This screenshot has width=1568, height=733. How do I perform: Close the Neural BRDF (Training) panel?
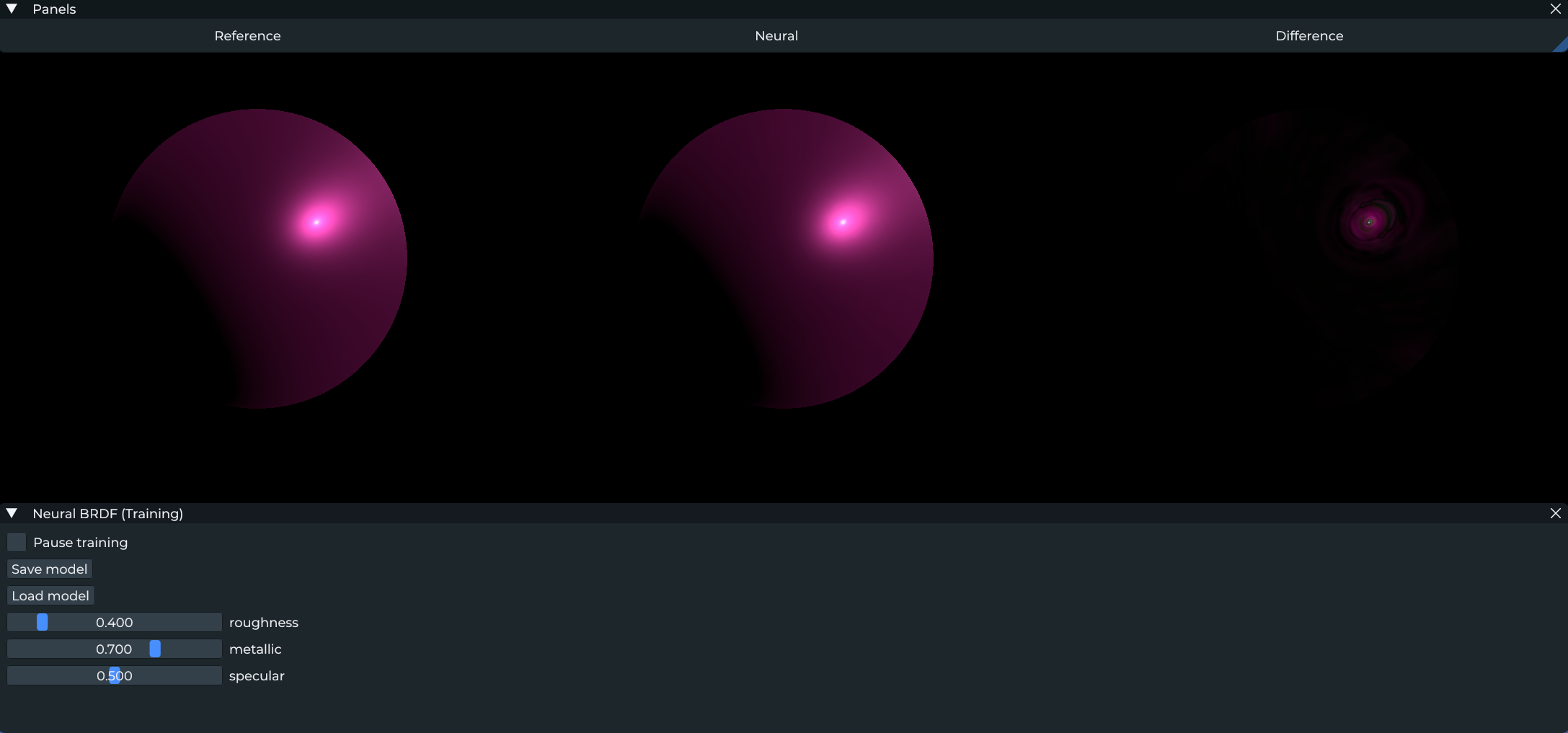(1555, 513)
